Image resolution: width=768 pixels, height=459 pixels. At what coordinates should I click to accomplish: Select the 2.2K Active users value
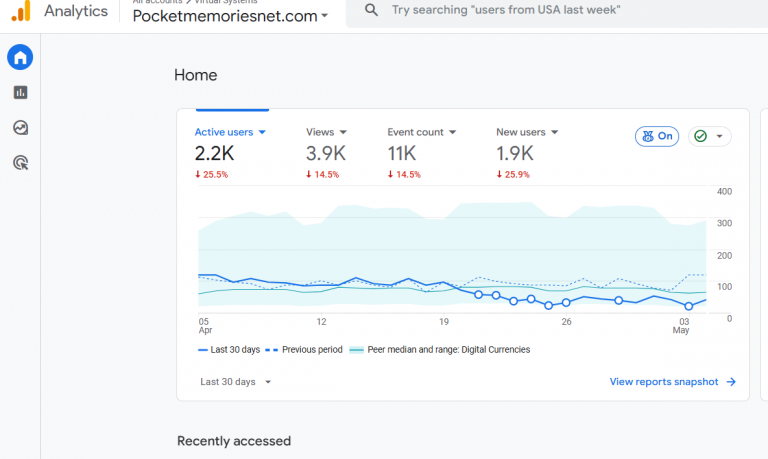(x=215, y=154)
